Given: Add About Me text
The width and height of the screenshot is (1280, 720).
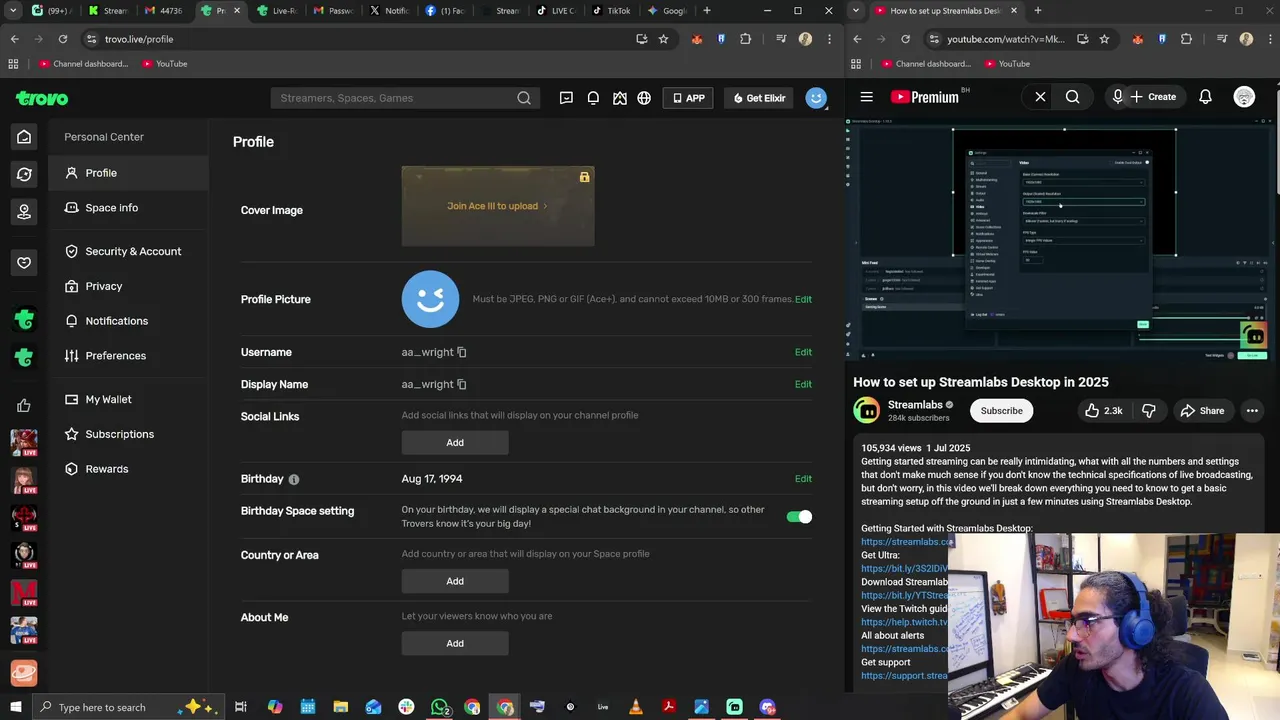Looking at the screenshot, I should coord(455,643).
